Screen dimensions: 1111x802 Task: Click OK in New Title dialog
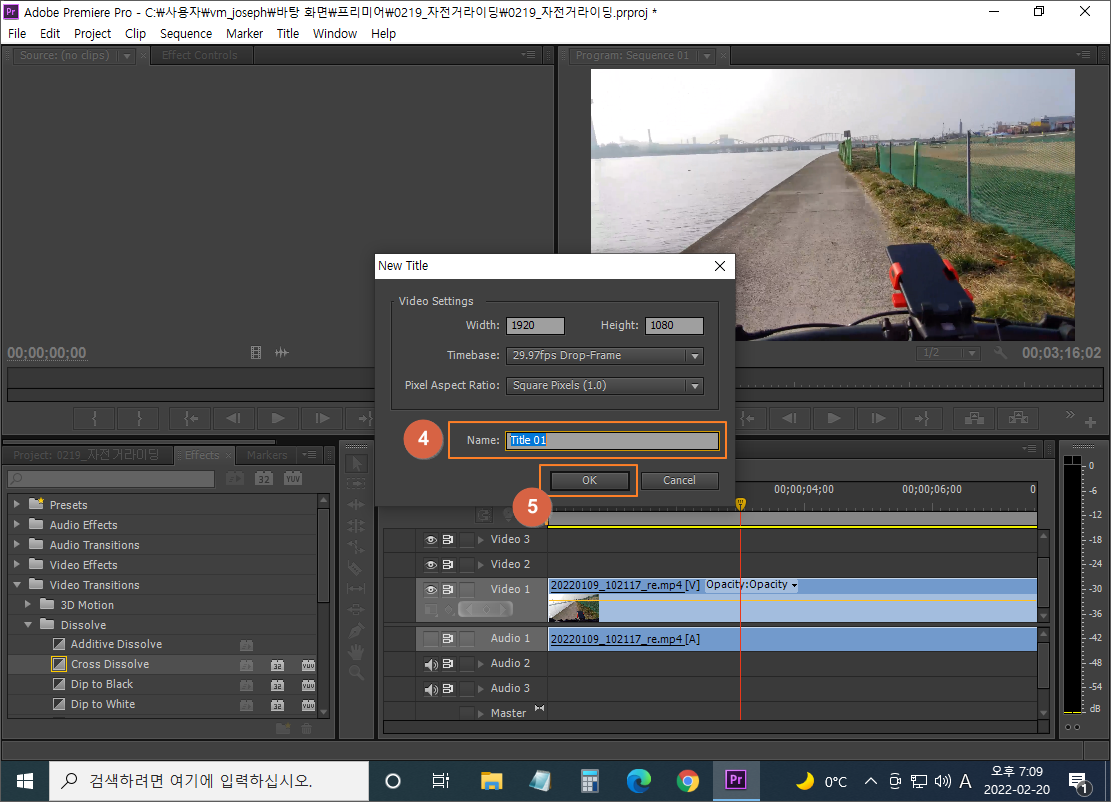(590, 480)
